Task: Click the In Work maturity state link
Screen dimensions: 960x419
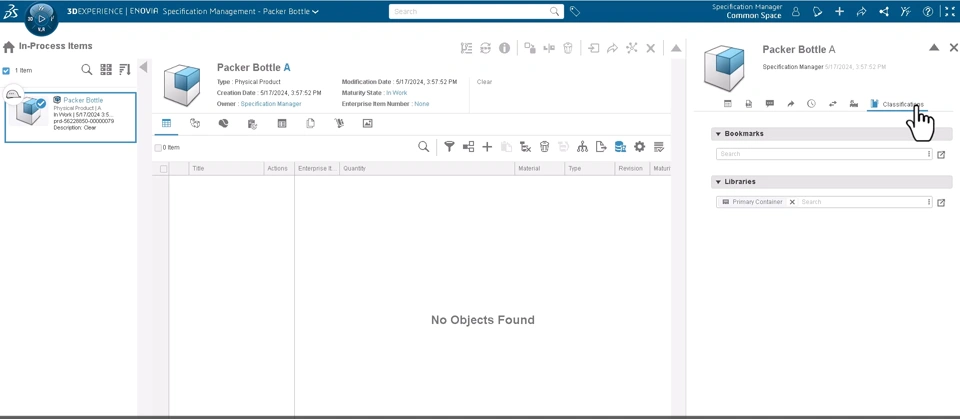Action: [x=396, y=93]
